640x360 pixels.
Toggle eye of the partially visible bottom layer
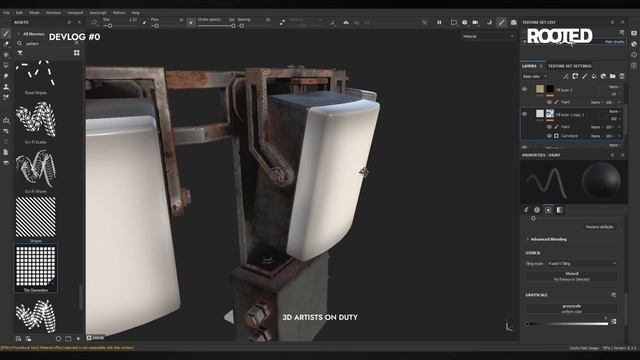[524, 147]
